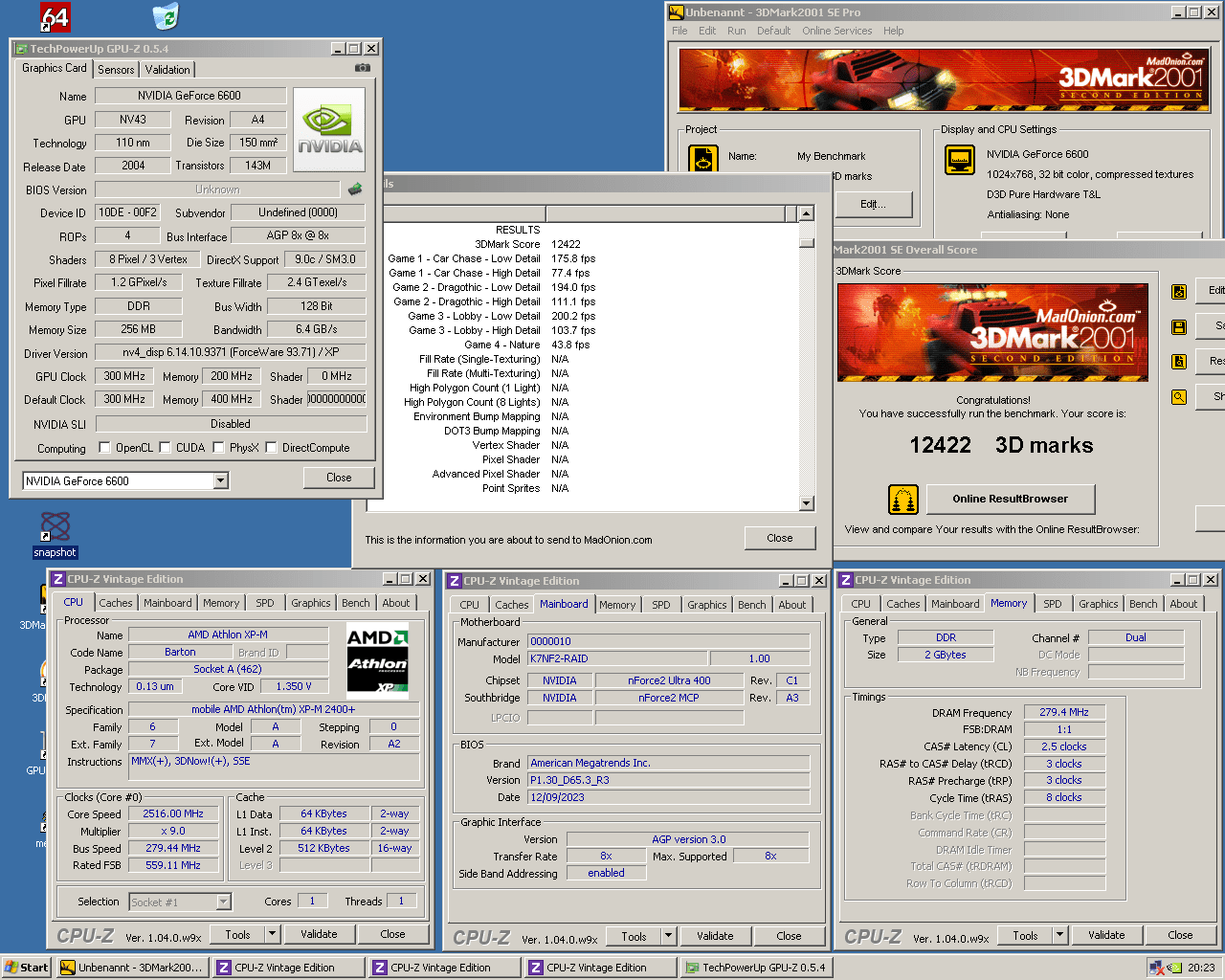Click the taskbar clock showing 20:23
Viewport: 1225px width, 980px height.
tap(1201, 968)
